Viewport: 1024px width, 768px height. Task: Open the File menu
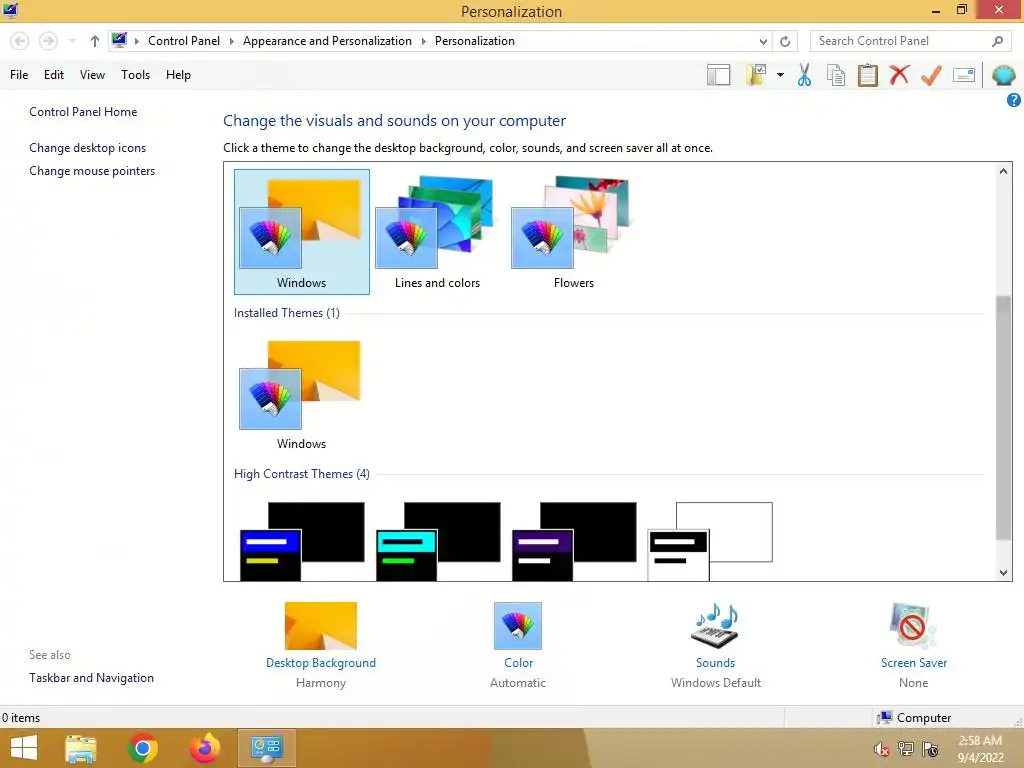point(19,75)
